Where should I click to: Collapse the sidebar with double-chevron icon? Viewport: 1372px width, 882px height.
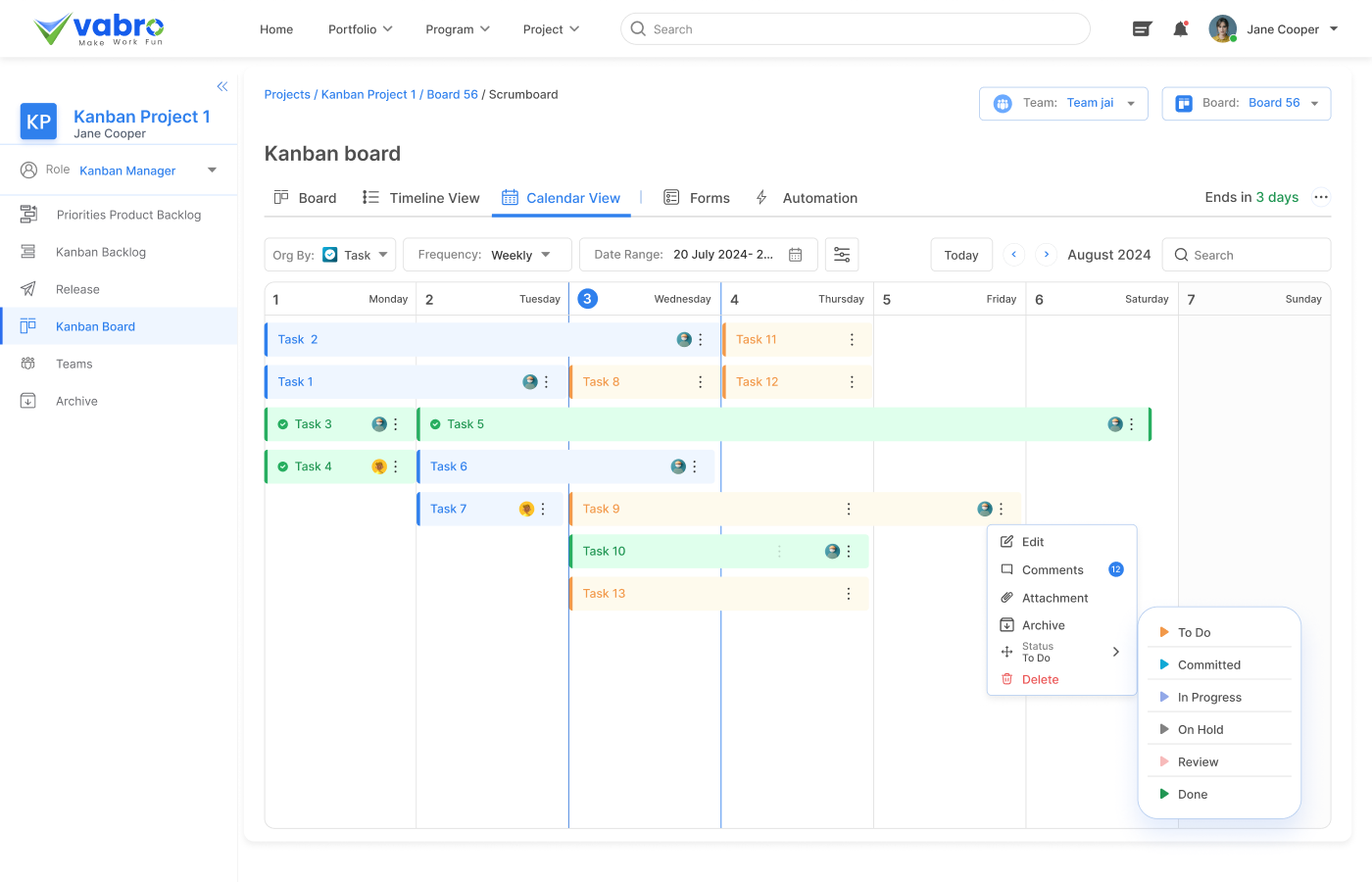222,86
